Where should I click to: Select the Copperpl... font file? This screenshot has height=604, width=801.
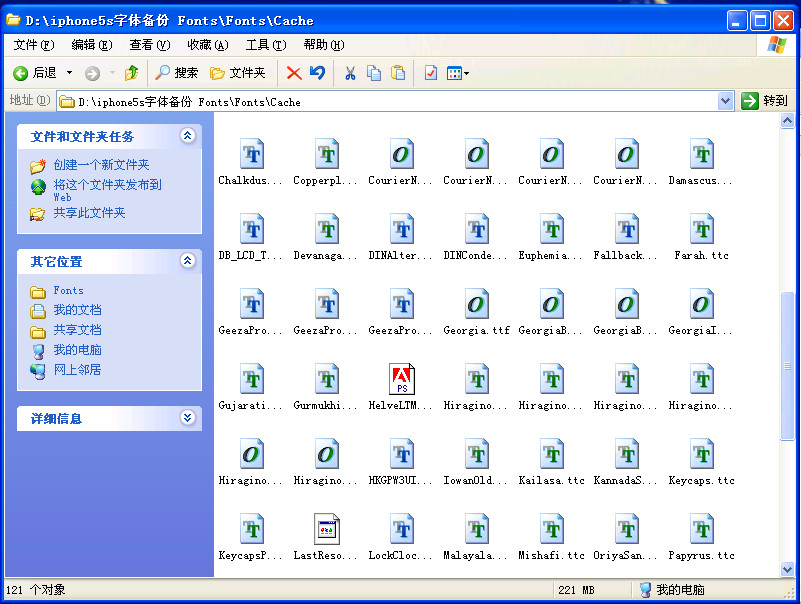326,161
